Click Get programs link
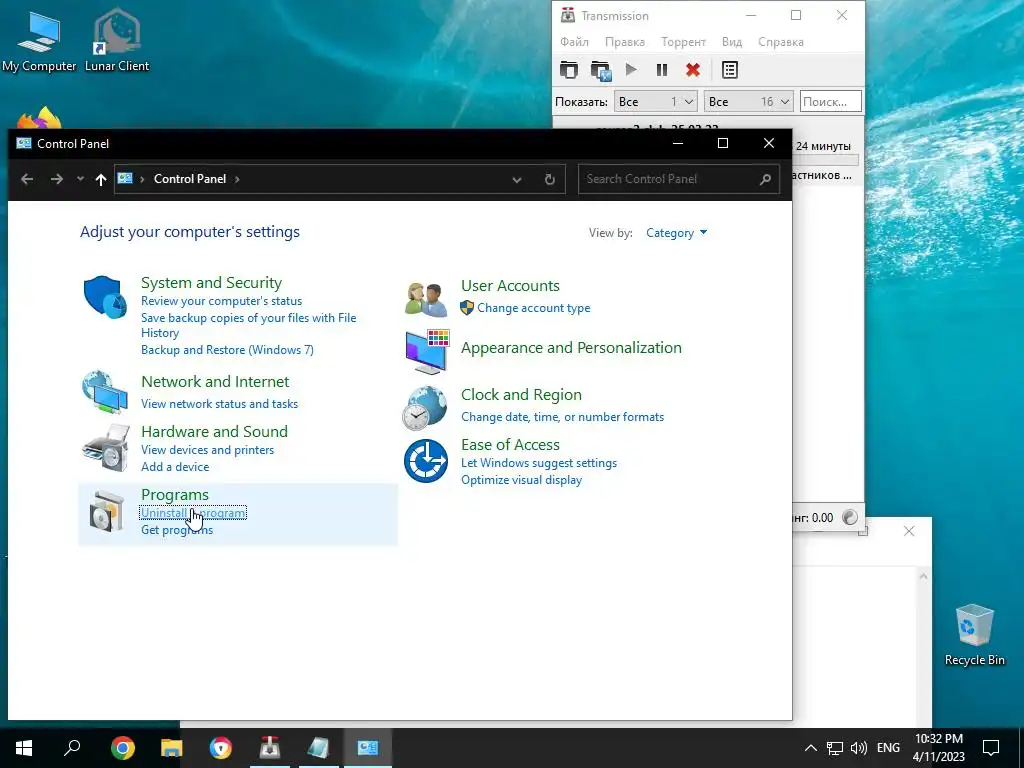The width and height of the screenshot is (1024, 768). (177, 530)
